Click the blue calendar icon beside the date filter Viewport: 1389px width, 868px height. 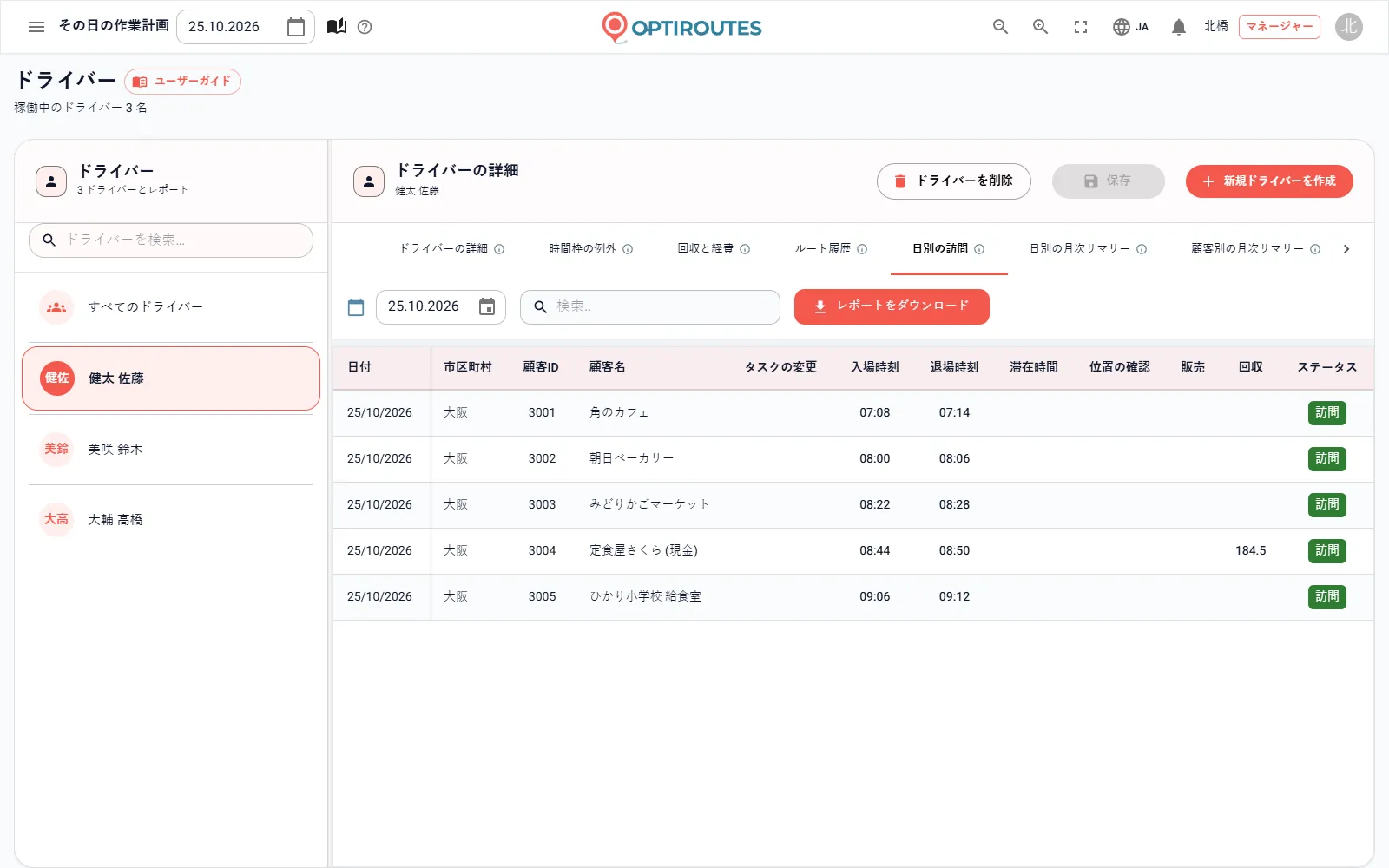pos(356,307)
